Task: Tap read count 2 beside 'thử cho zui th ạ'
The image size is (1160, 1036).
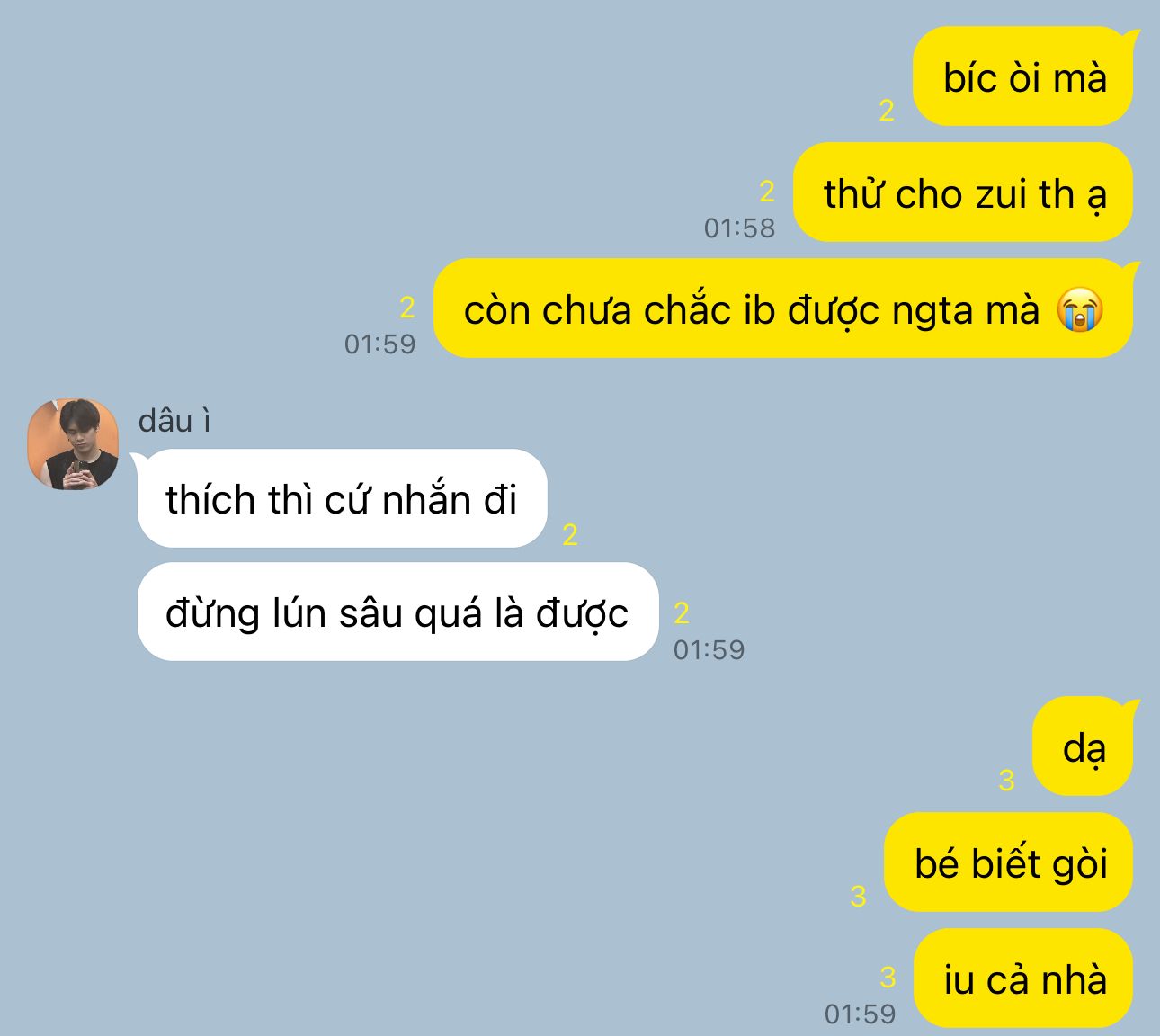Action: tap(767, 192)
